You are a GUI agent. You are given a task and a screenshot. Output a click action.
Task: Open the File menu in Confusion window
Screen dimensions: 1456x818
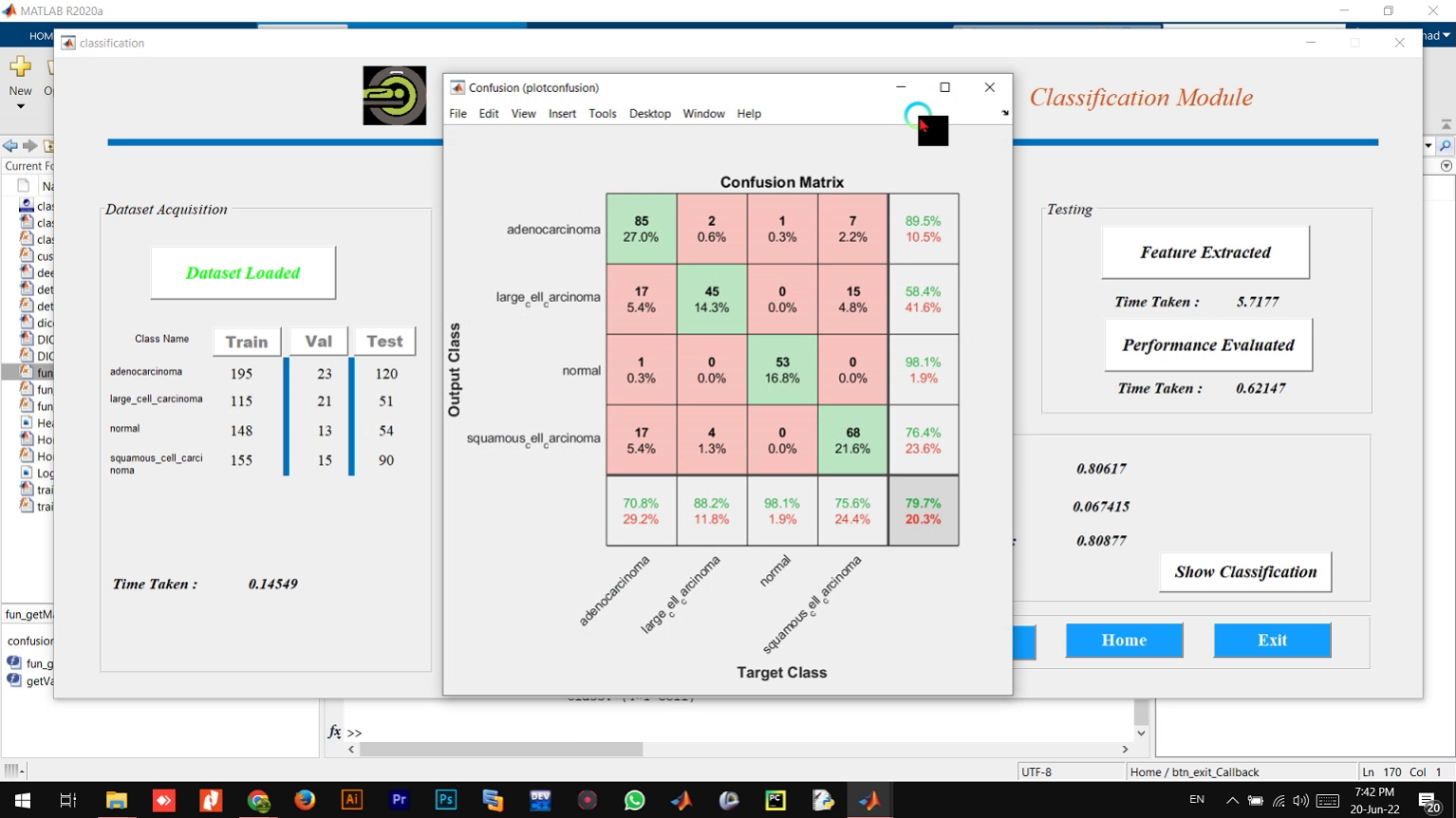(x=457, y=114)
